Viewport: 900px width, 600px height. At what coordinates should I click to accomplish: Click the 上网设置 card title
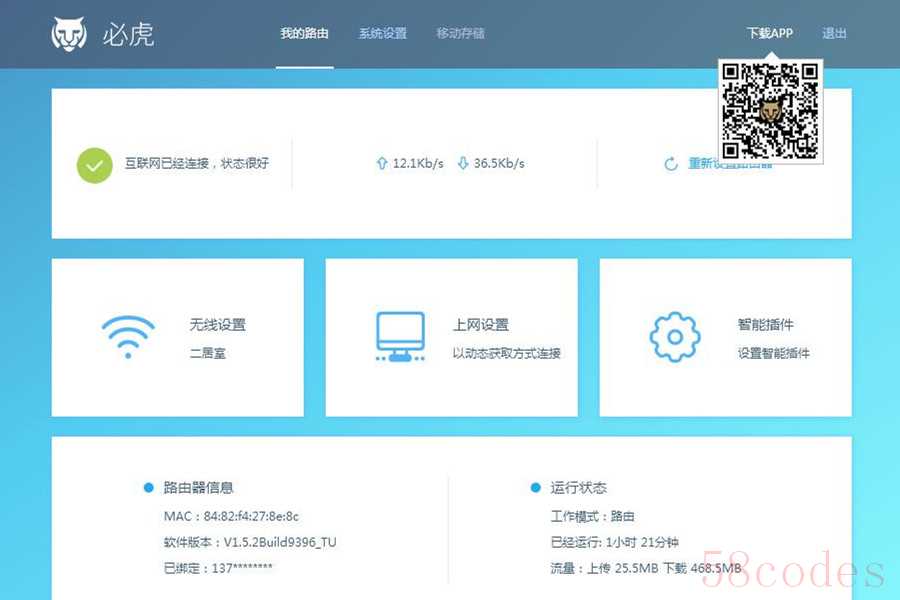(481, 325)
